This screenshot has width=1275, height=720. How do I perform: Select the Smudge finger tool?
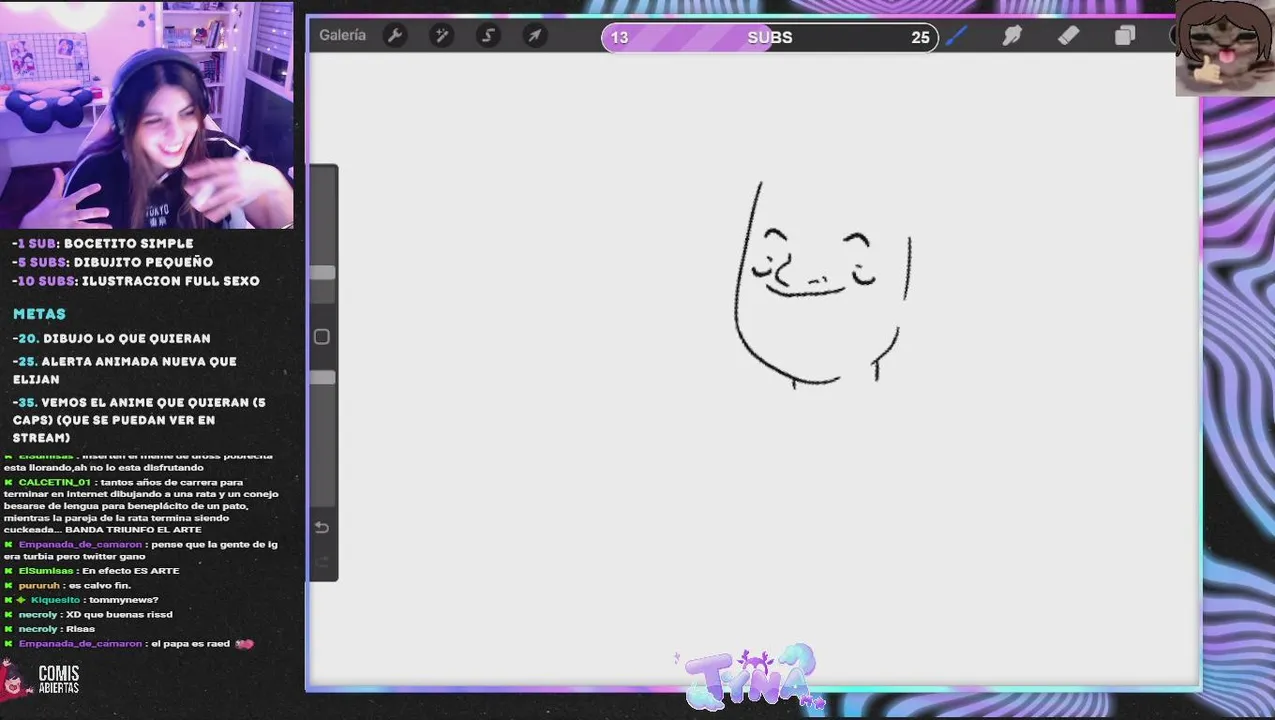[1012, 36]
